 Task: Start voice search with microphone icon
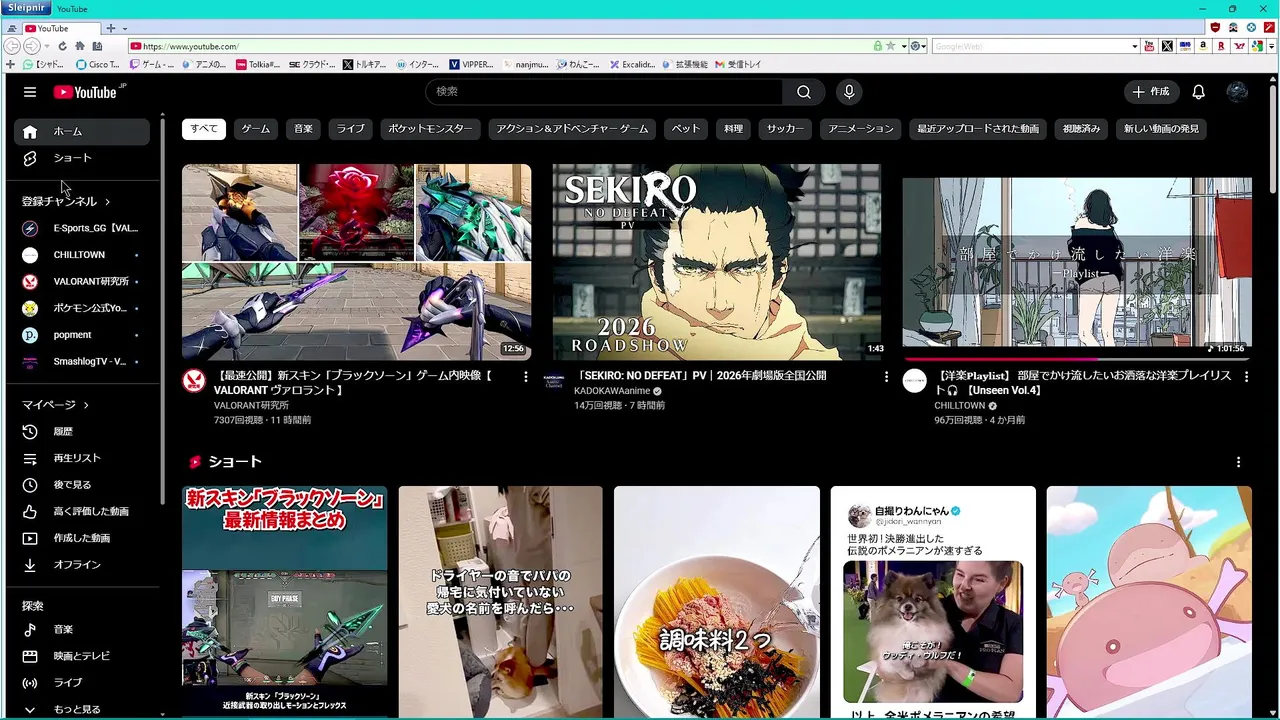click(849, 92)
